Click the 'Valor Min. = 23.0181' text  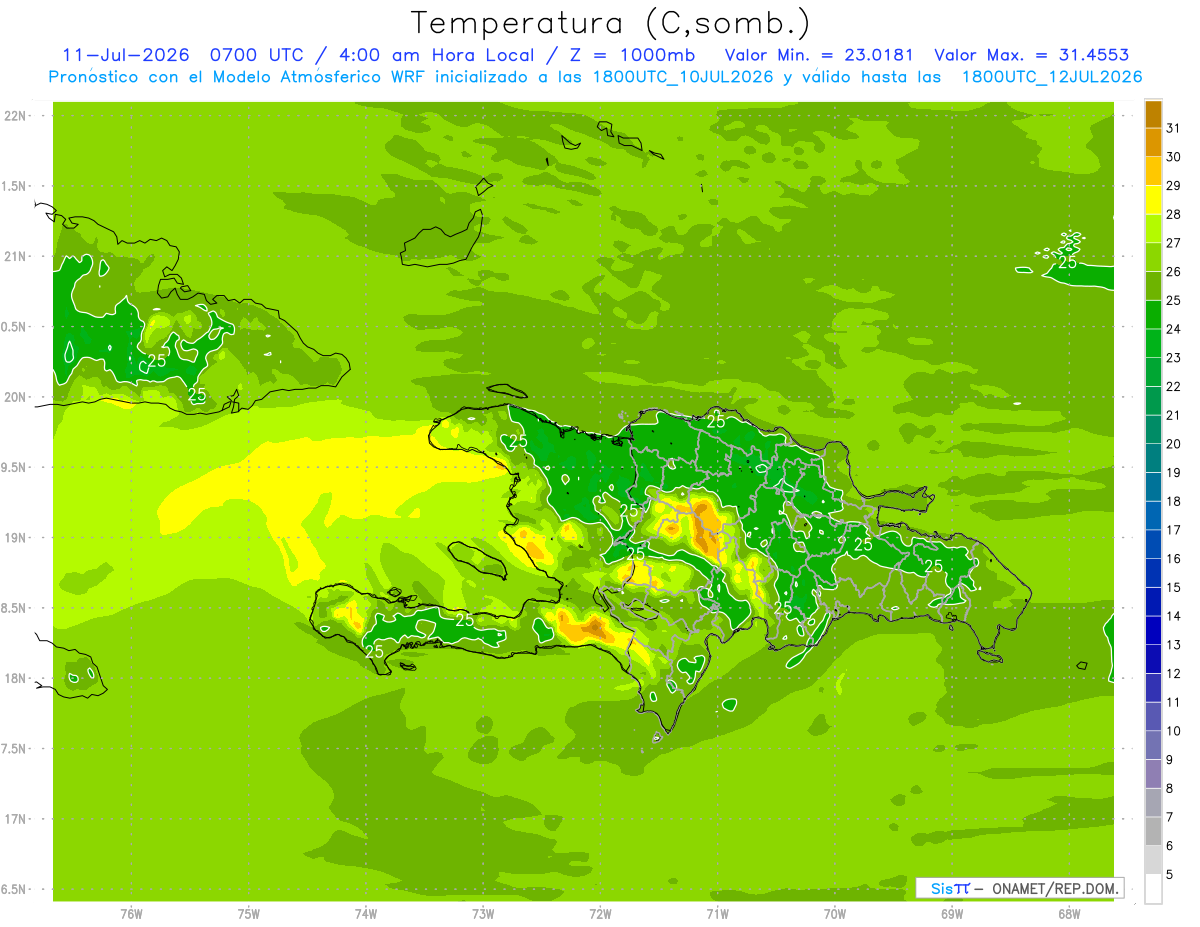pos(820,55)
